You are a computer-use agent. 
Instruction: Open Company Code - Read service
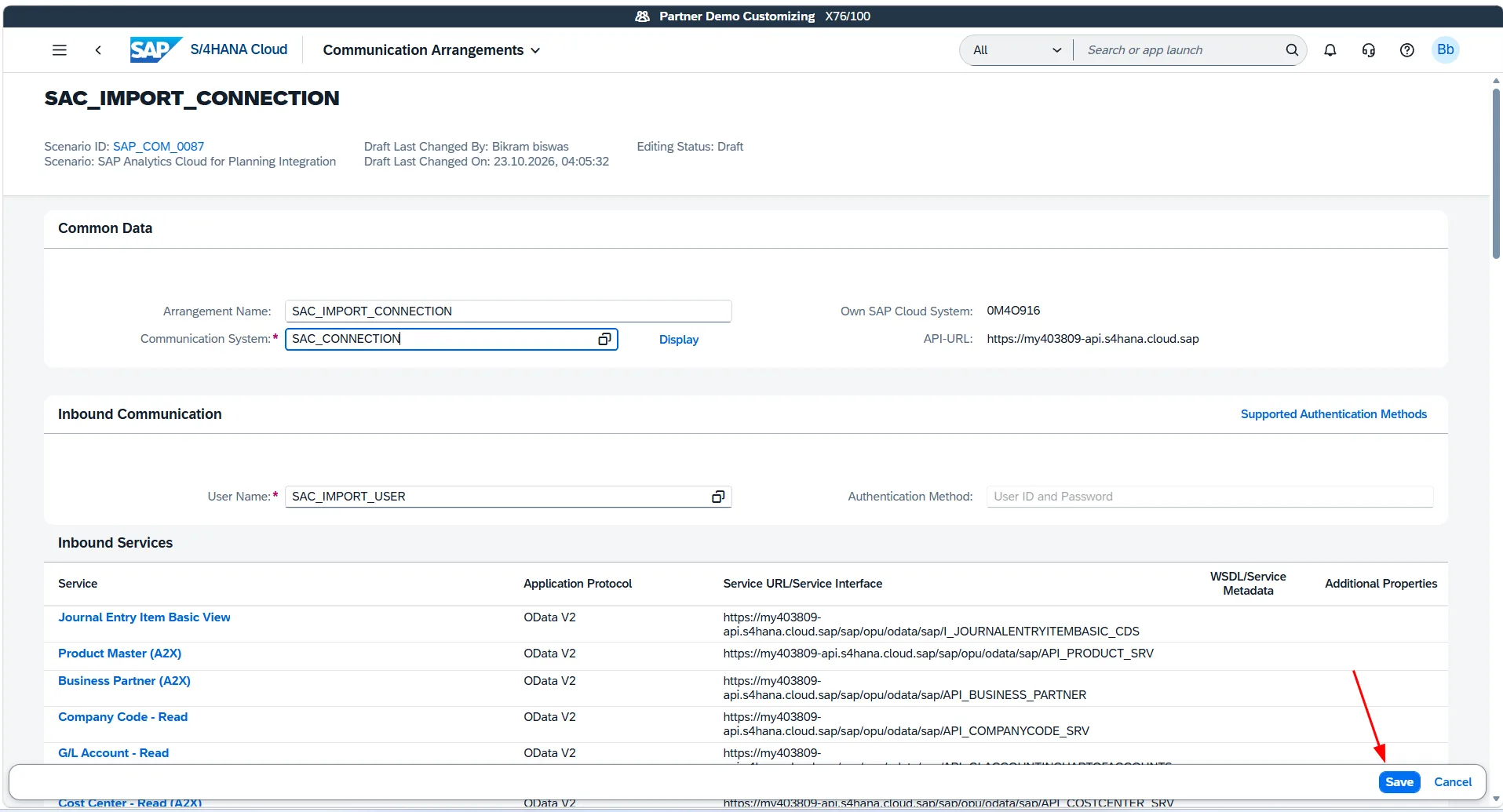(122, 717)
